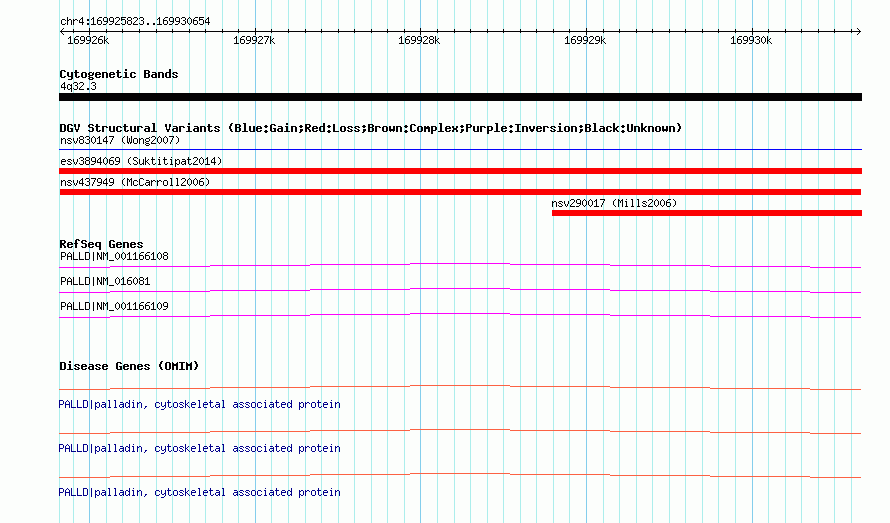Open the second PALLD palladin OMIM link
890x523 pixels.
pyautogui.click(x=199, y=448)
